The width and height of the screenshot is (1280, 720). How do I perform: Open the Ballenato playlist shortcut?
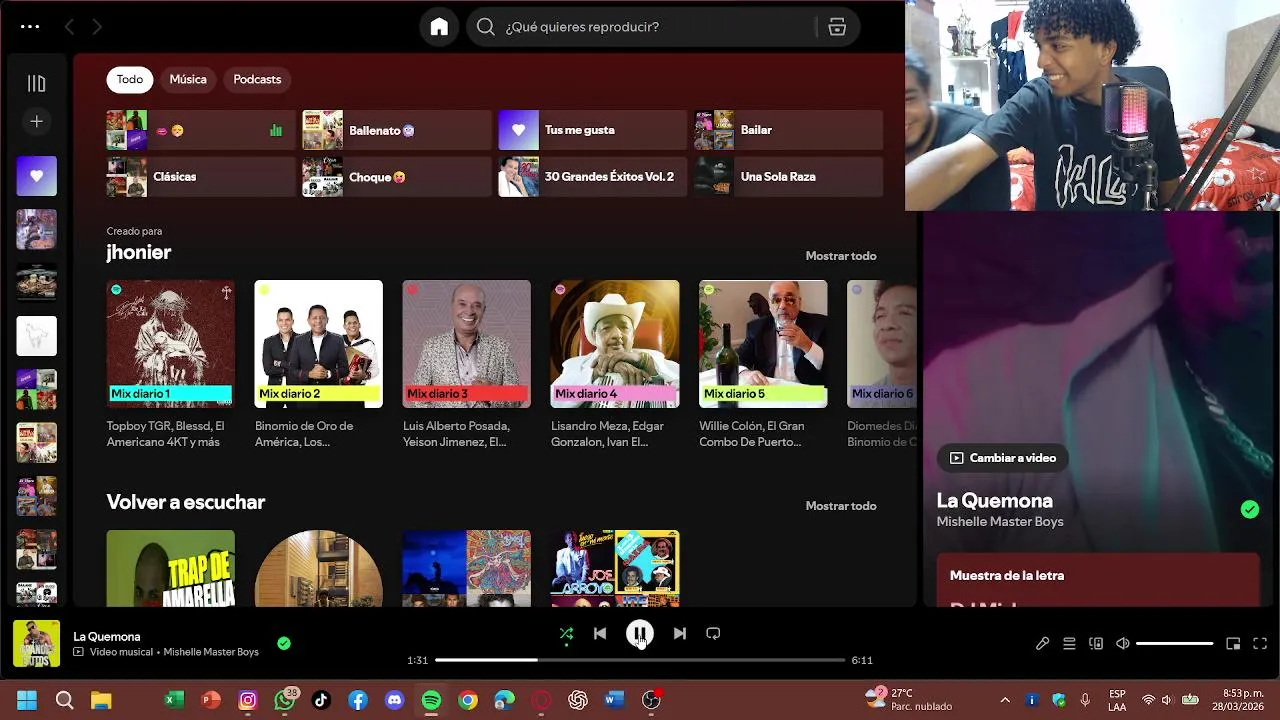click(x=397, y=130)
